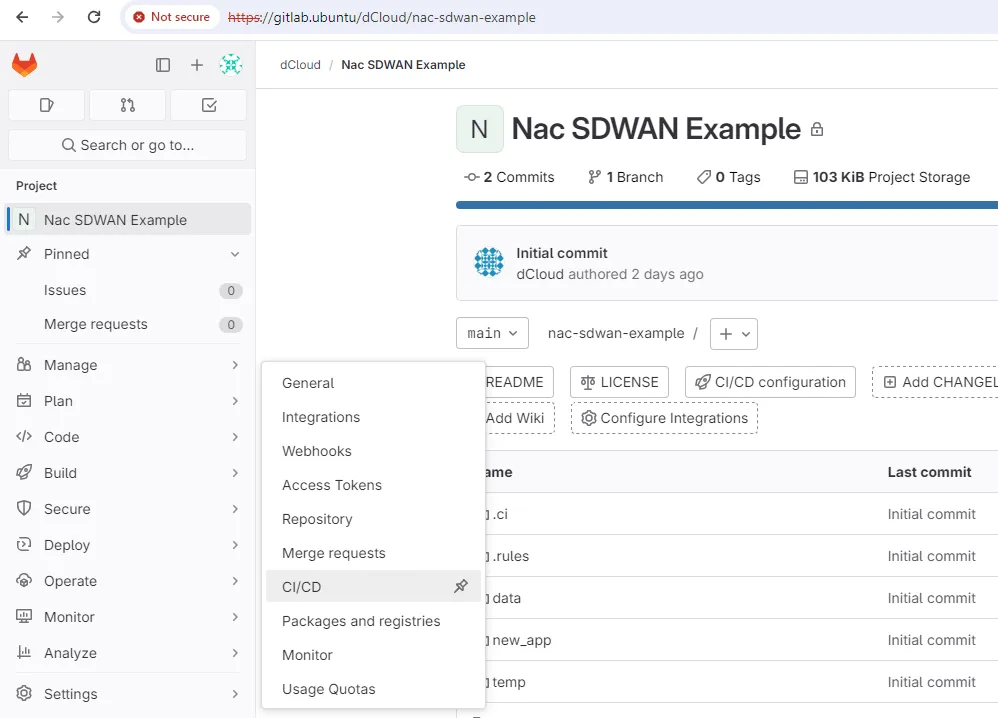
Task: Choose Webhooks from the settings flyout
Action: [x=317, y=451]
